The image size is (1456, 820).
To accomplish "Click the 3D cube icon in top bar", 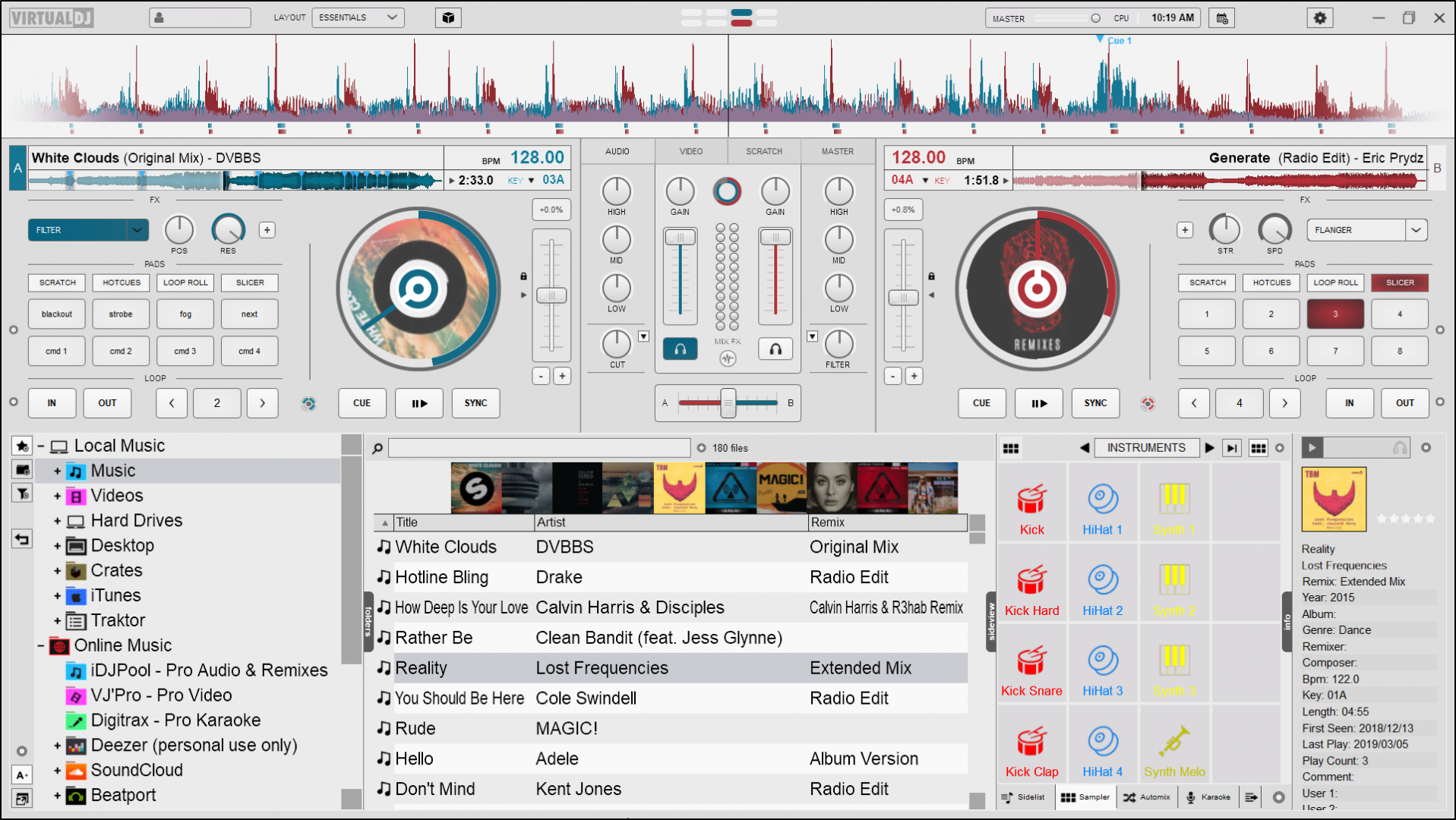I will 448,18.
